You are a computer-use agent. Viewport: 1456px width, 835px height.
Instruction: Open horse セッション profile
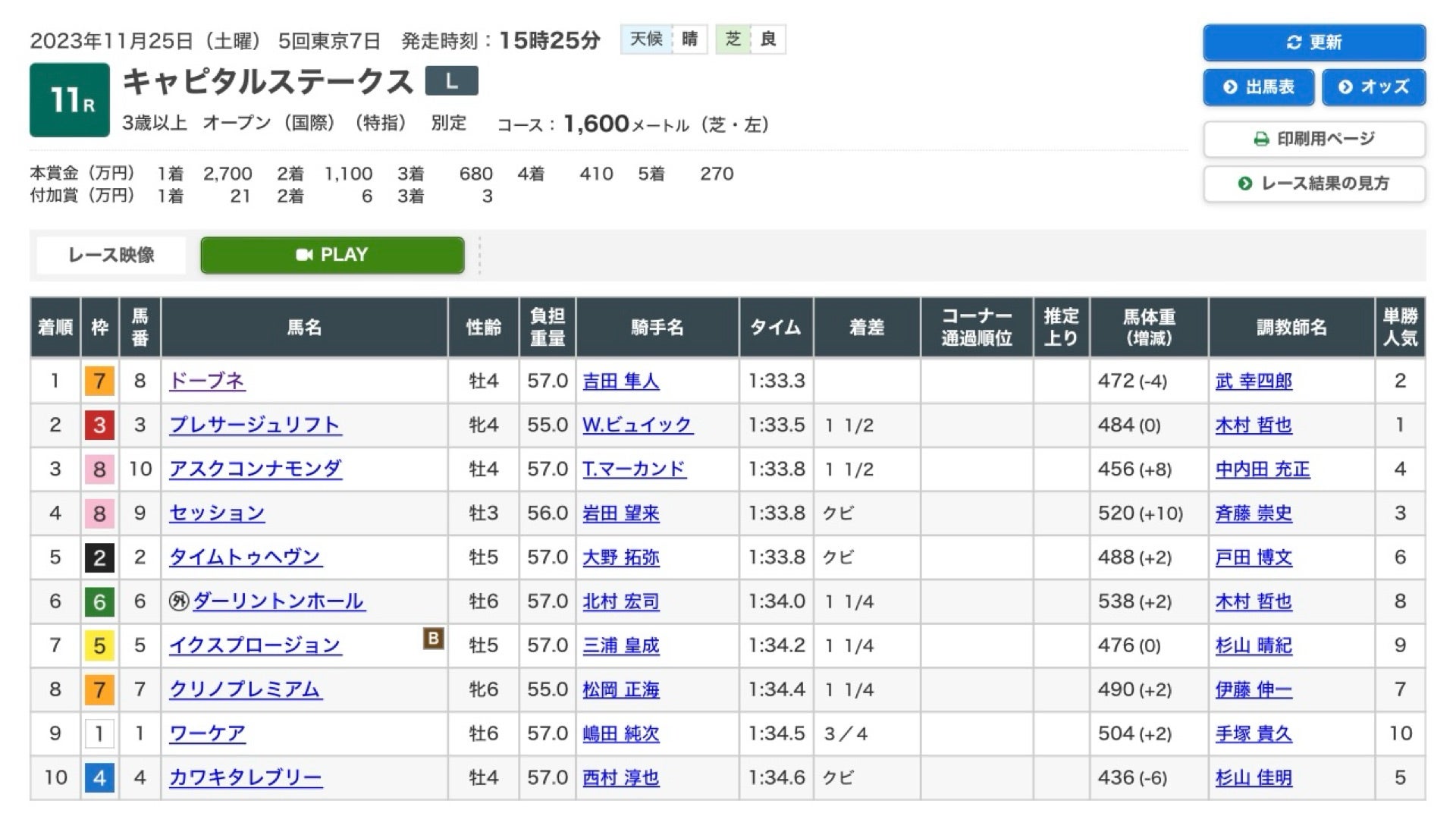pos(217,513)
